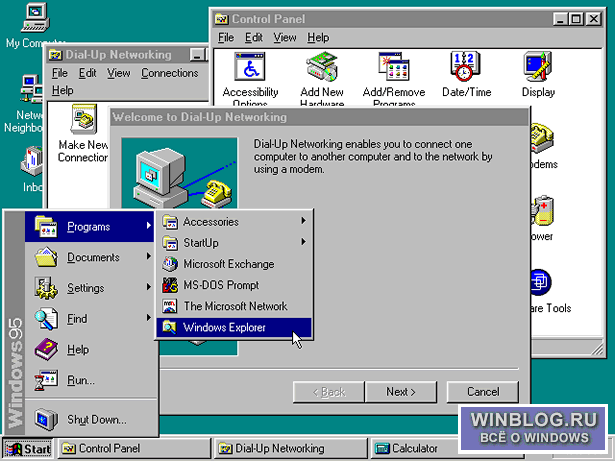Click the Control Panel title bar icon

tap(222, 19)
